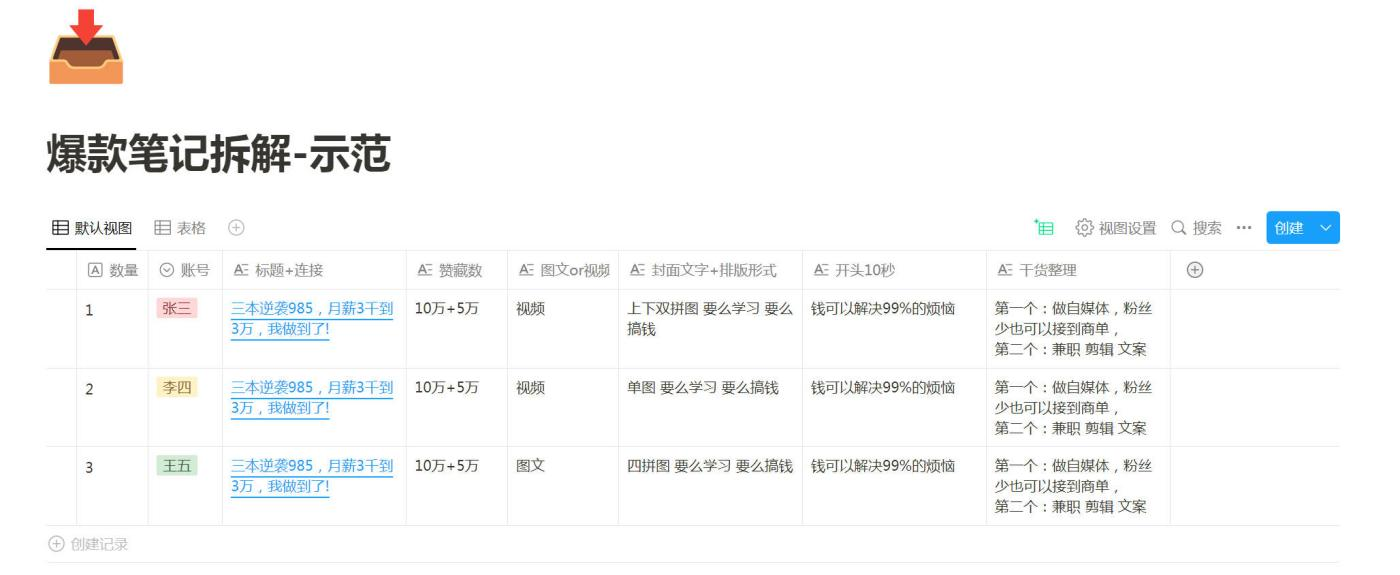This screenshot has width=1400, height=575.
Task: Click the 赞藏数 column header
Action: tap(457, 270)
